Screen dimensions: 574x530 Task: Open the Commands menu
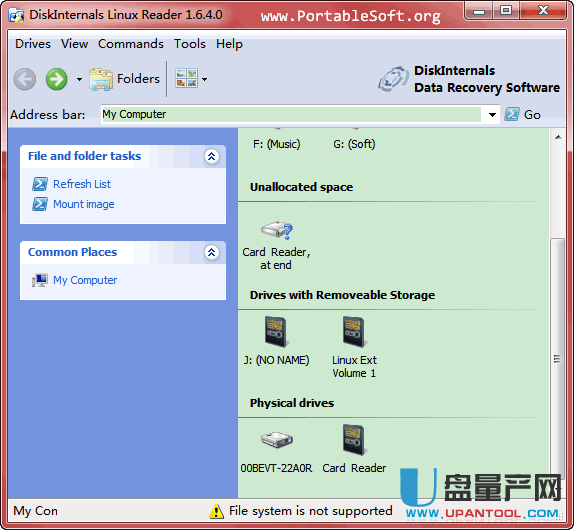click(x=131, y=44)
